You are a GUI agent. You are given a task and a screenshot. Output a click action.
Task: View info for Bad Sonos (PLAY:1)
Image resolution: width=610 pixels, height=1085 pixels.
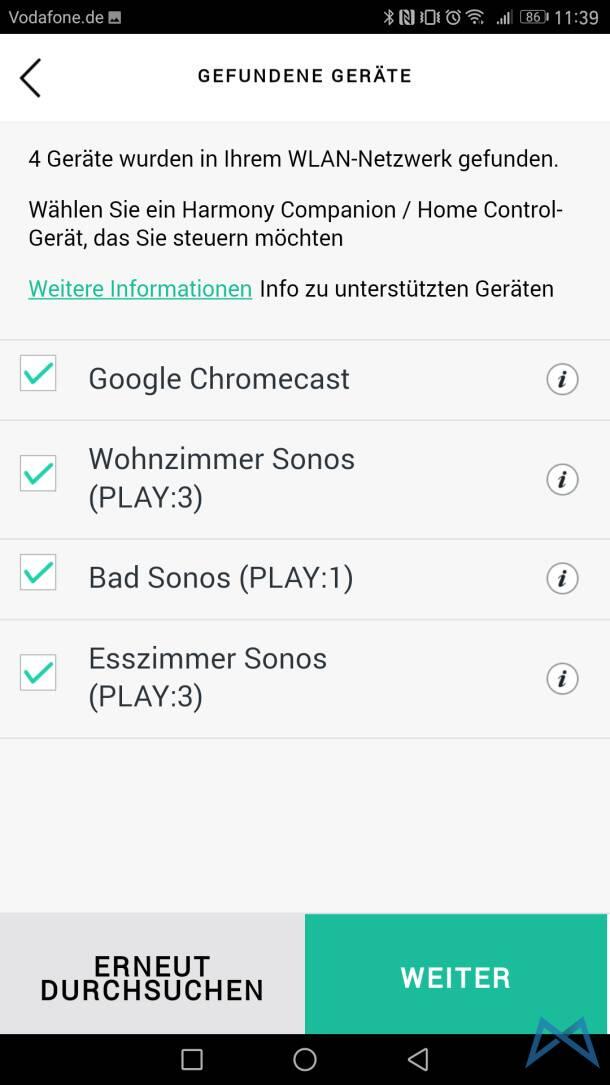pos(562,578)
